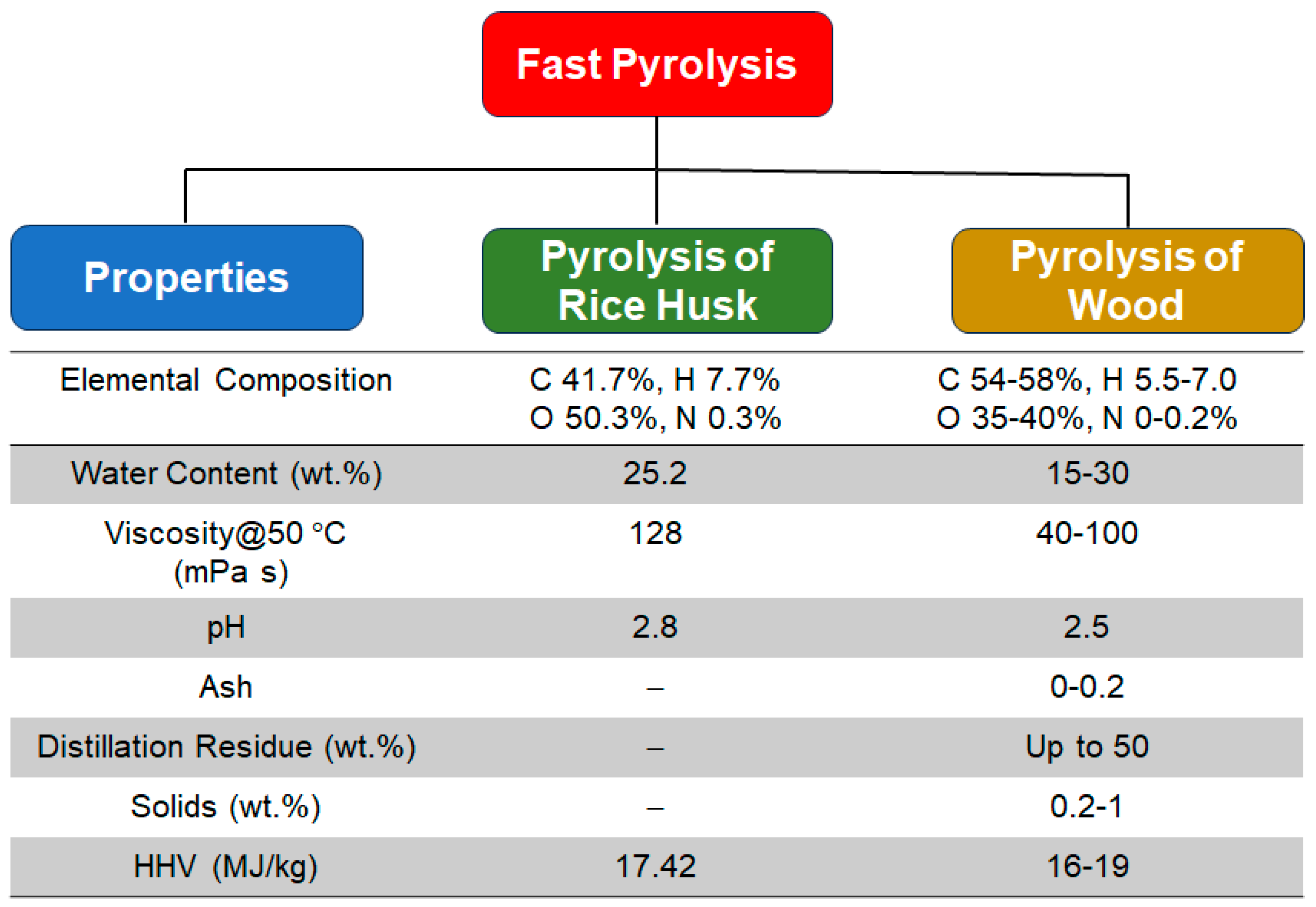Image resolution: width=1316 pixels, height=907 pixels.
Task: Click the Ash property label
Action: [x=226, y=687]
